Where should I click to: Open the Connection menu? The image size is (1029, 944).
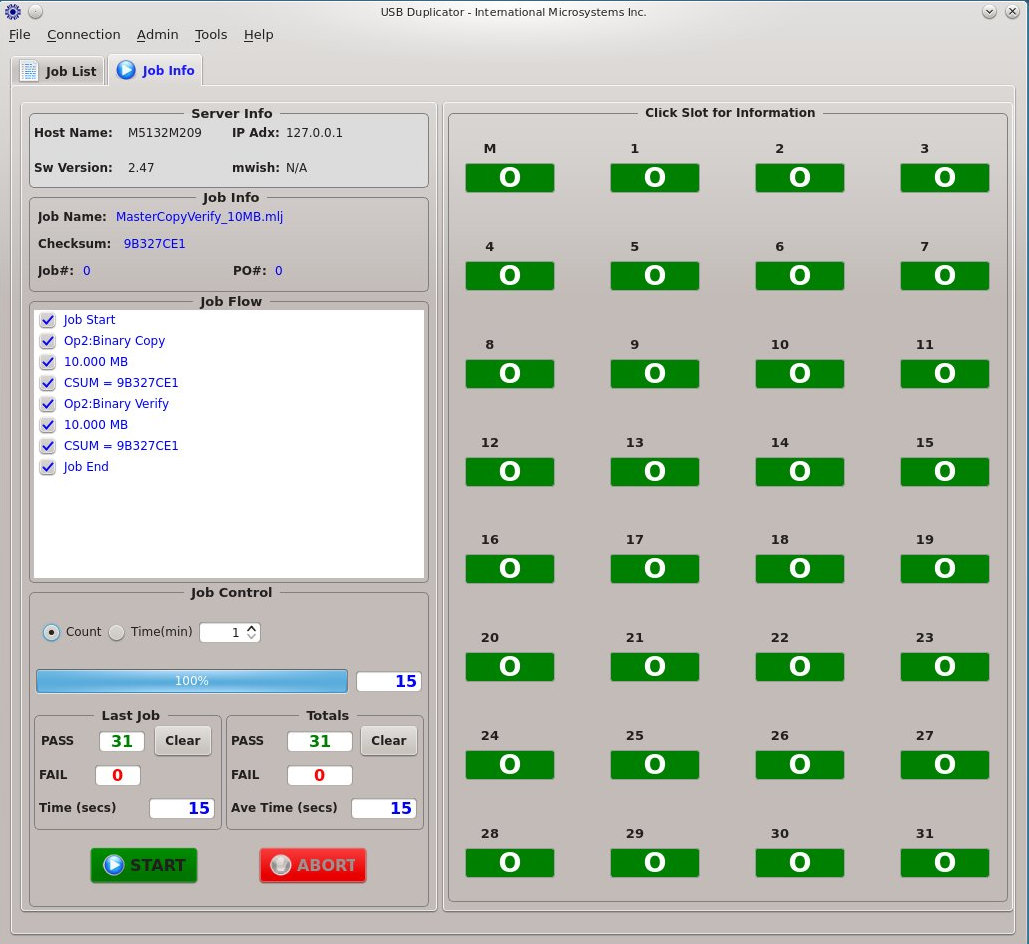point(83,35)
